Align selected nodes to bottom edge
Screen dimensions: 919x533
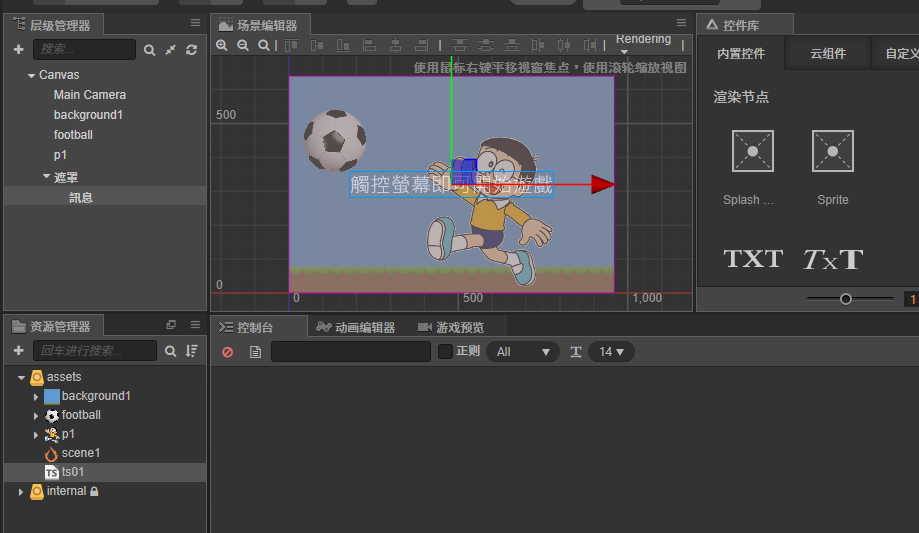[x=343, y=45]
